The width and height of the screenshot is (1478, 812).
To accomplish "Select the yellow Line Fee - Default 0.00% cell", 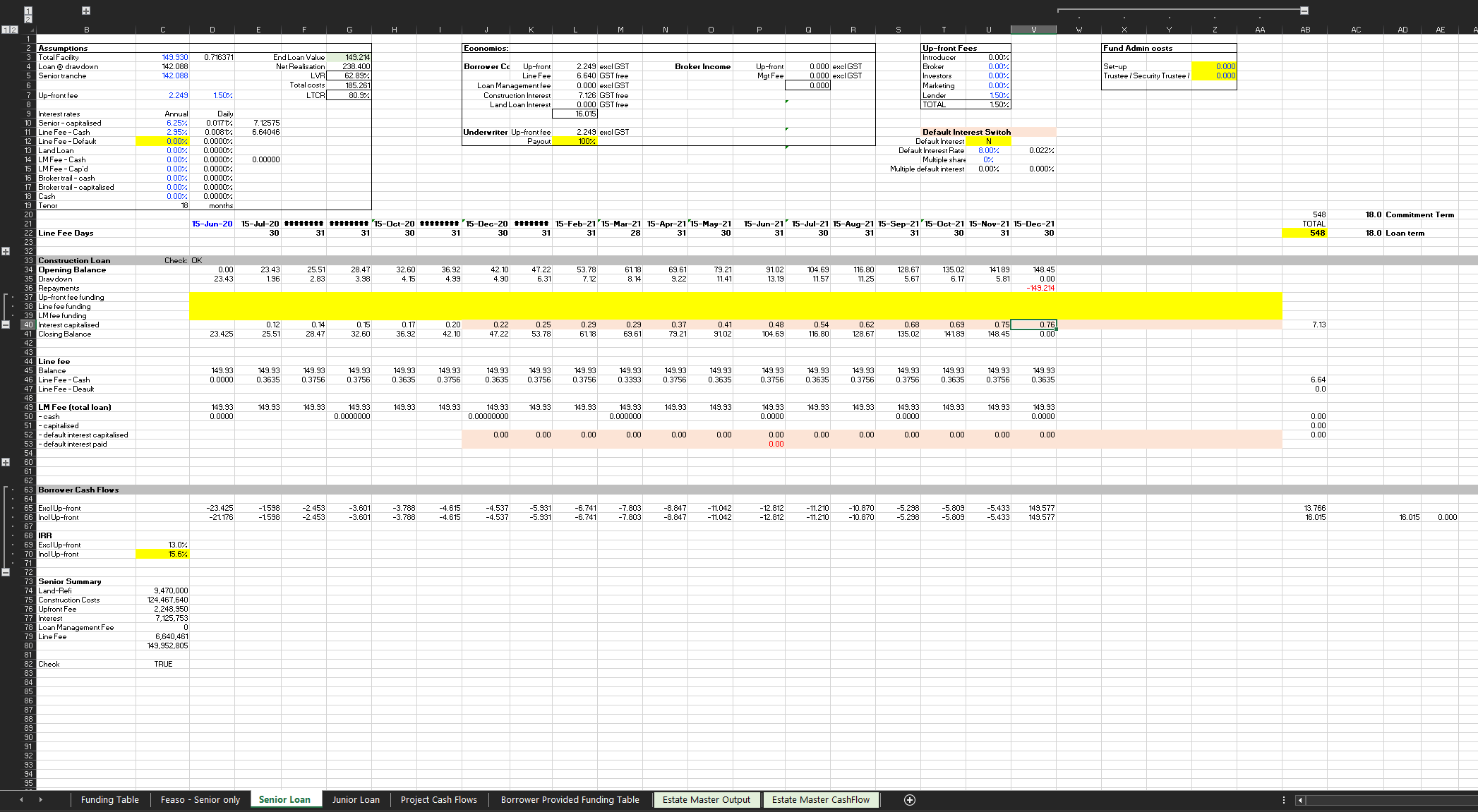I will coord(163,141).
